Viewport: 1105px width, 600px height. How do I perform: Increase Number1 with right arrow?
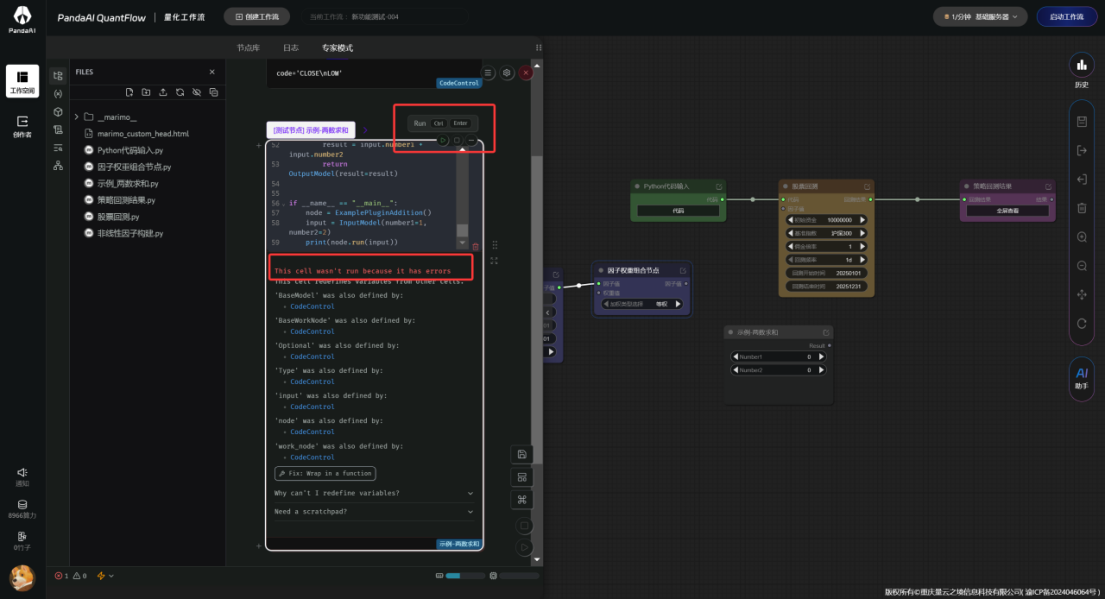point(821,357)
